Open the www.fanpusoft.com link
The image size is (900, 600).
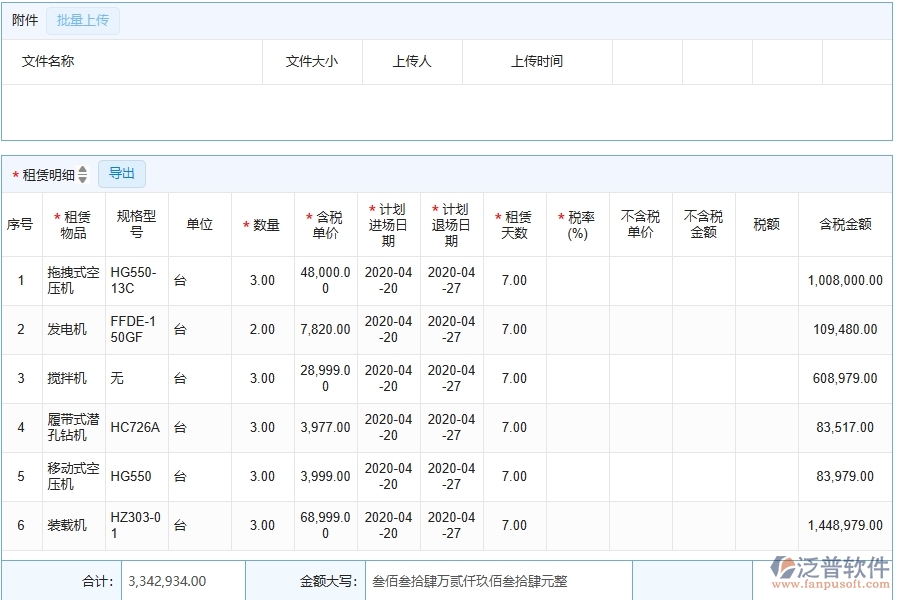833,586
